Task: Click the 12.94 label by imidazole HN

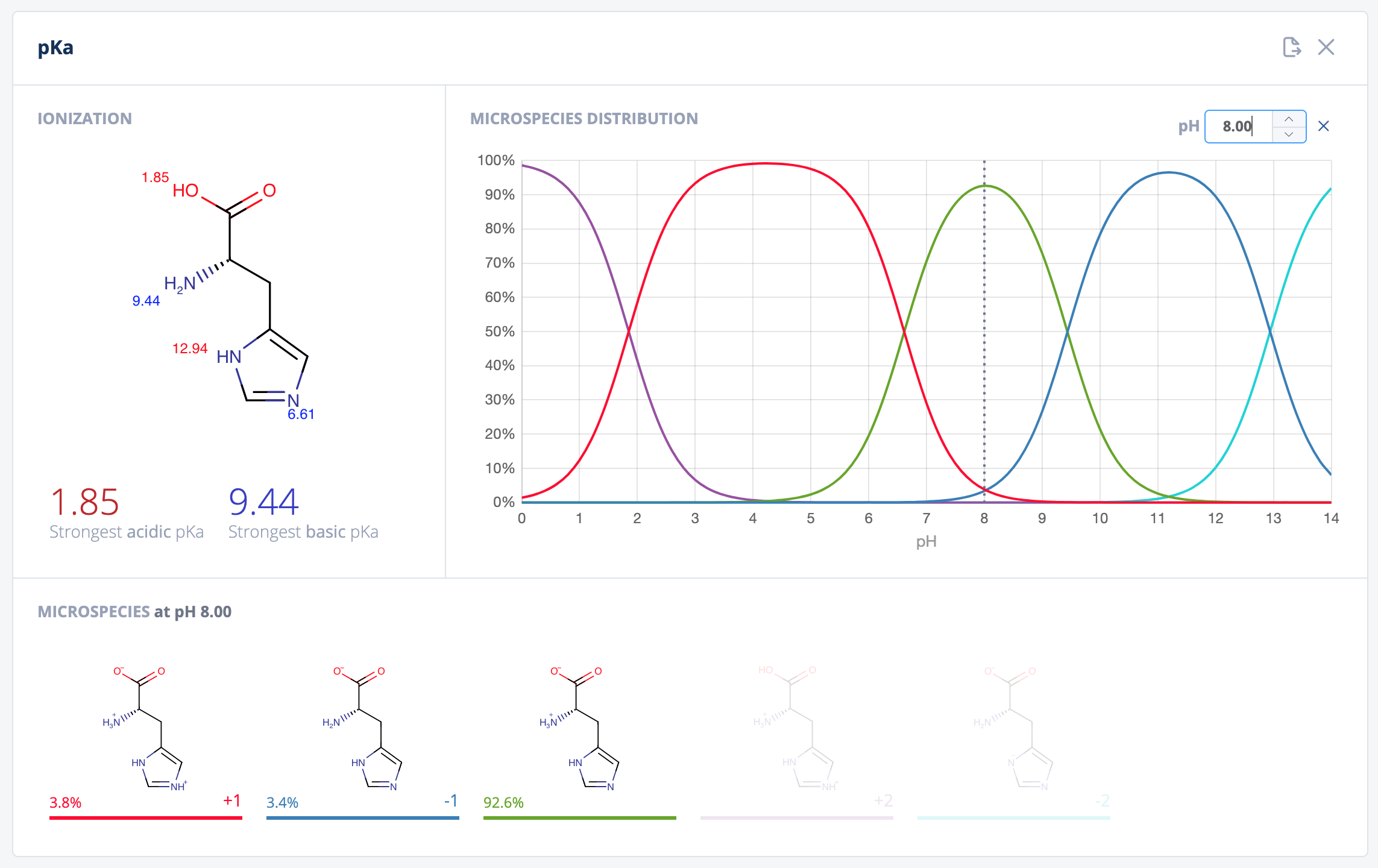Action: point(190,348)
